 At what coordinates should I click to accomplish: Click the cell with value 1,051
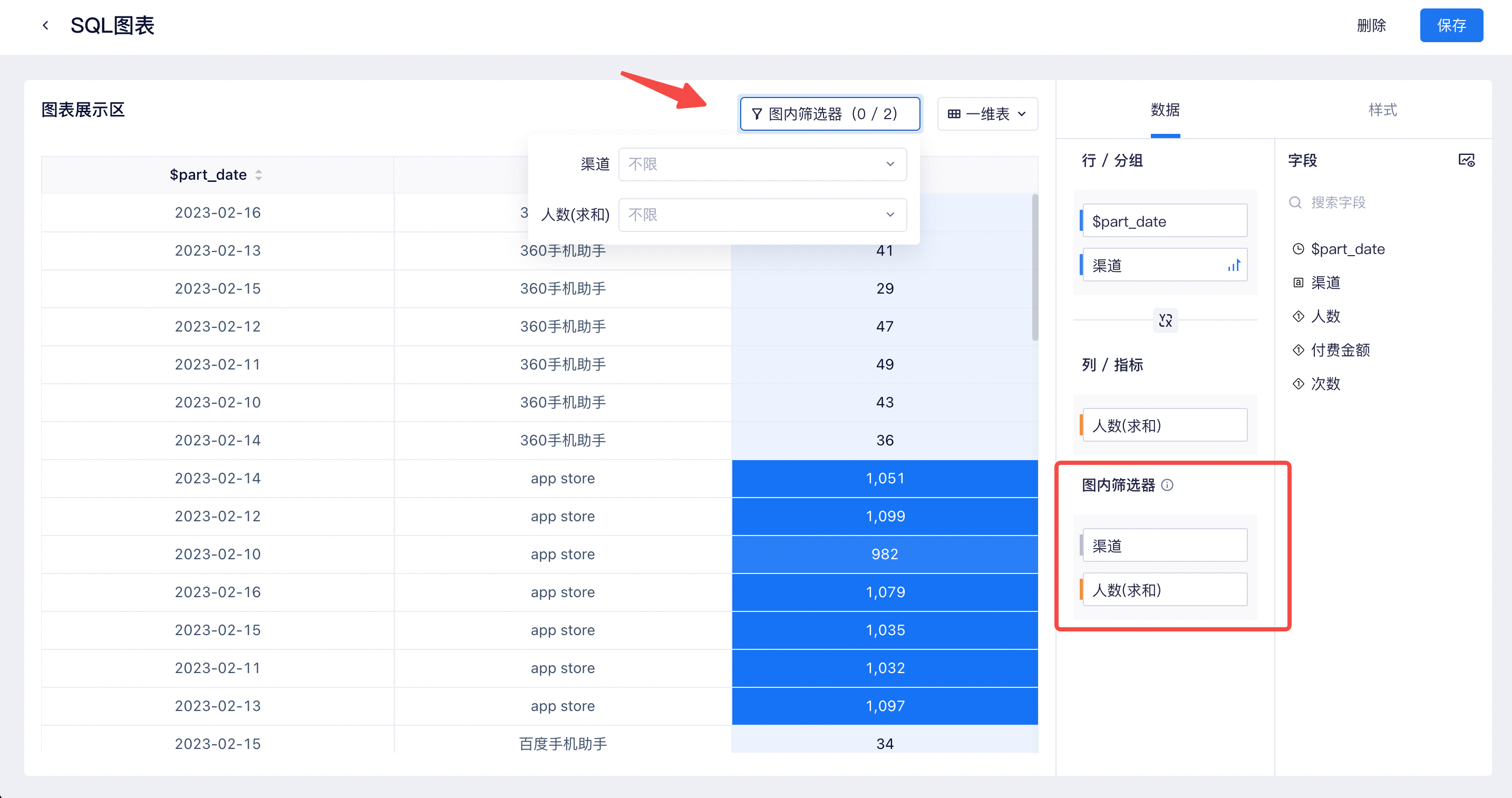(885, 478)
